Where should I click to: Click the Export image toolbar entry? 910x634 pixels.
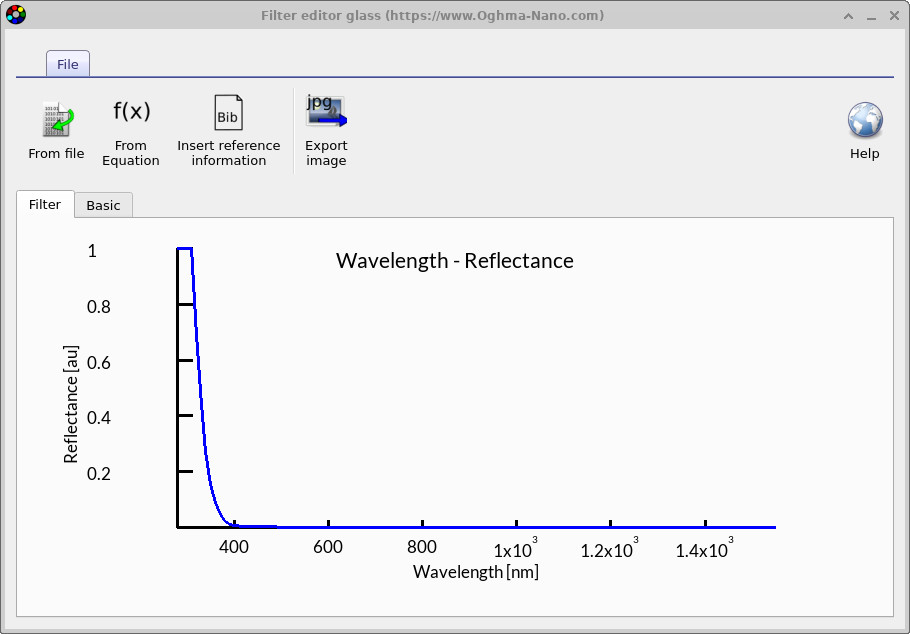[x=326, y=152]
